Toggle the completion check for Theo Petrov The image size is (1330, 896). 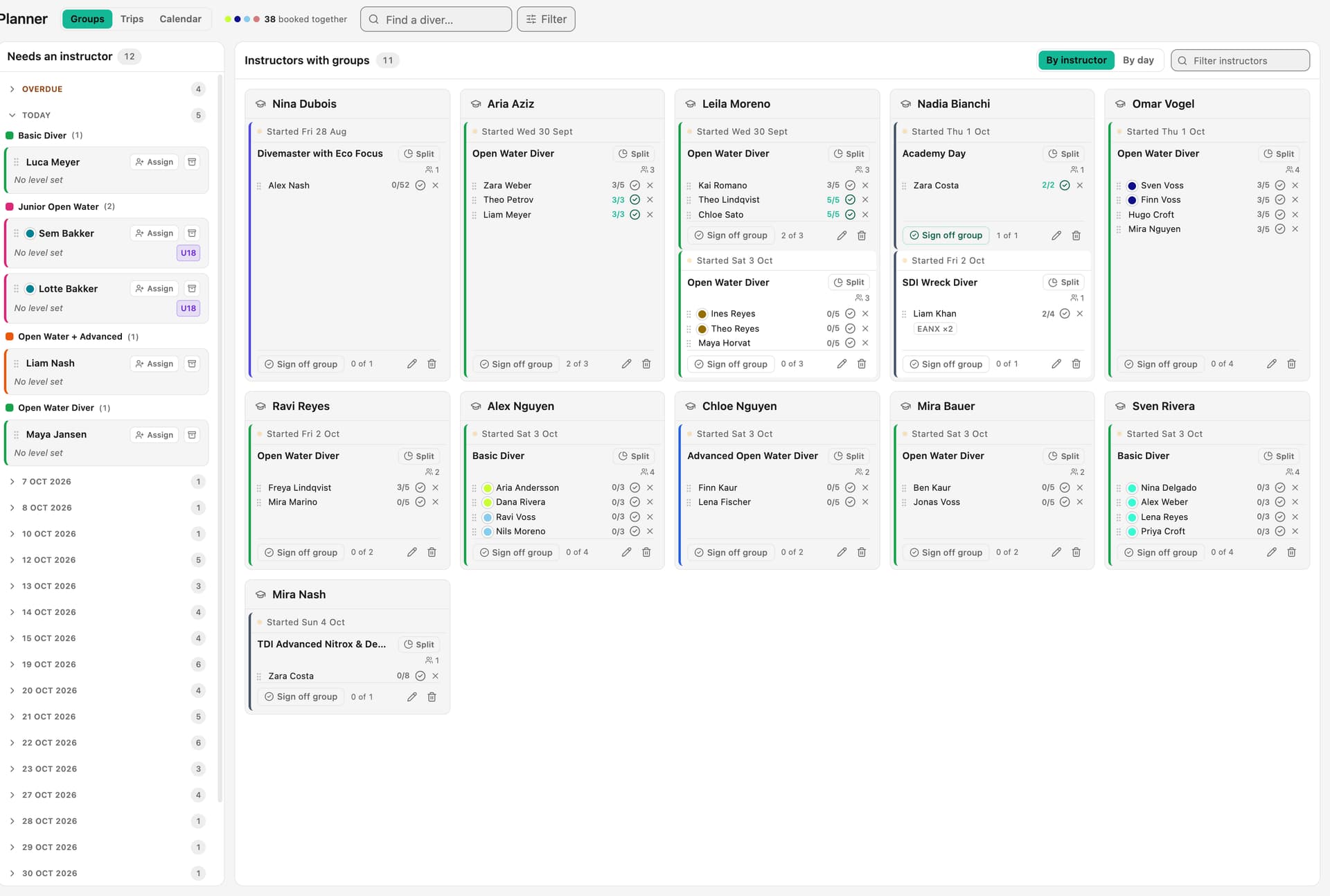click(x=635, y=200)
